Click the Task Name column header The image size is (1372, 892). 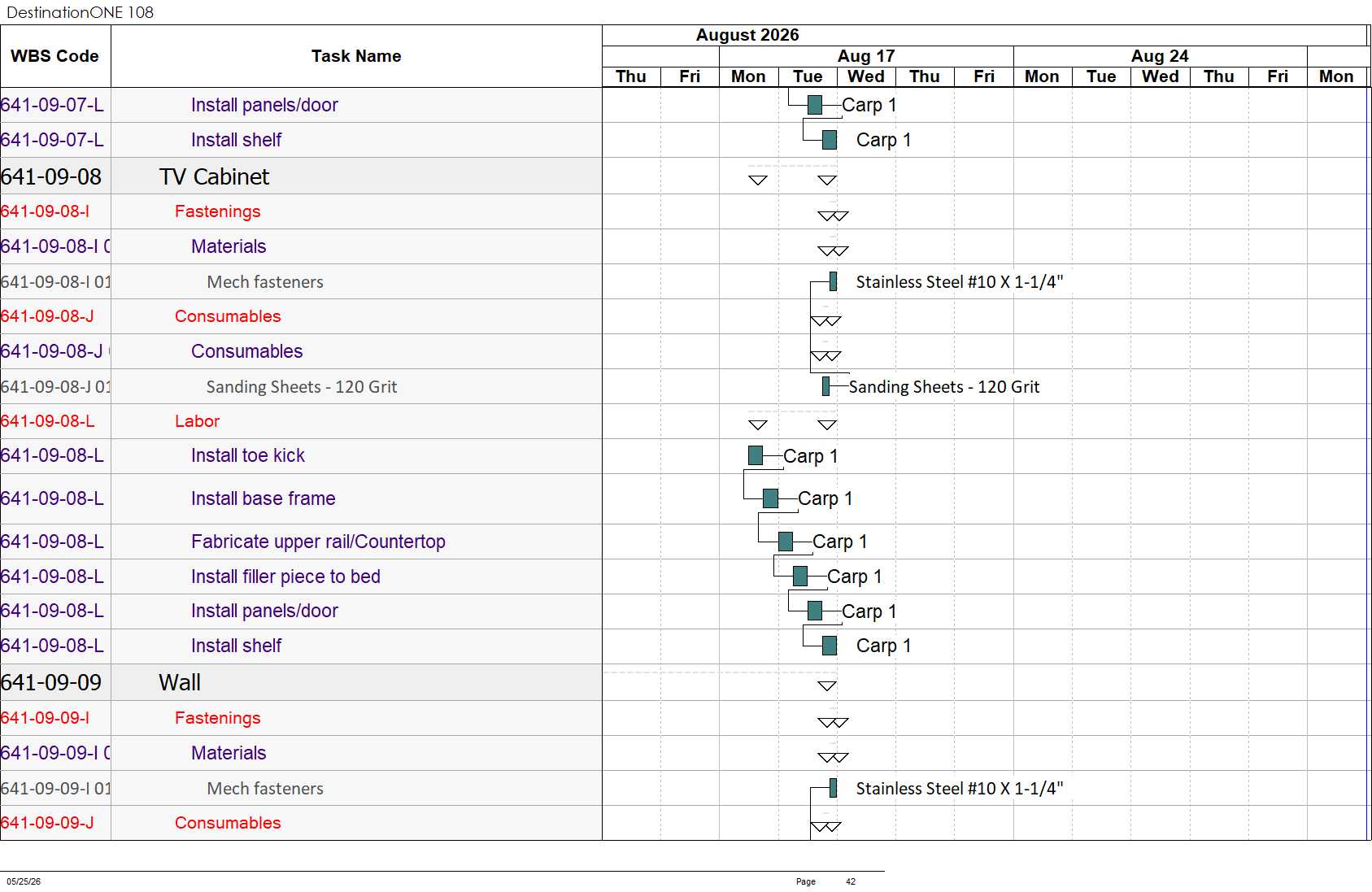click(356, 56)
